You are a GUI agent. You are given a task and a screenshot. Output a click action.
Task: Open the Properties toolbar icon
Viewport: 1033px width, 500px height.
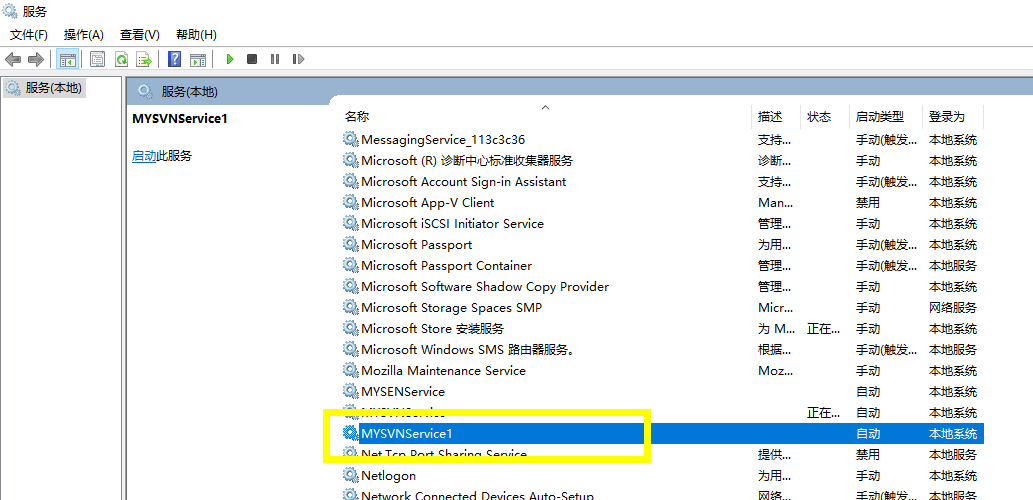pyautogui.click(x=98, y=59)
